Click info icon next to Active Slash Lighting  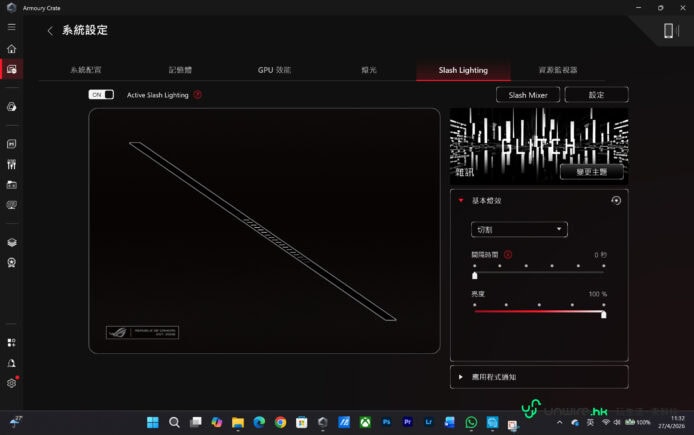point(197,95)
